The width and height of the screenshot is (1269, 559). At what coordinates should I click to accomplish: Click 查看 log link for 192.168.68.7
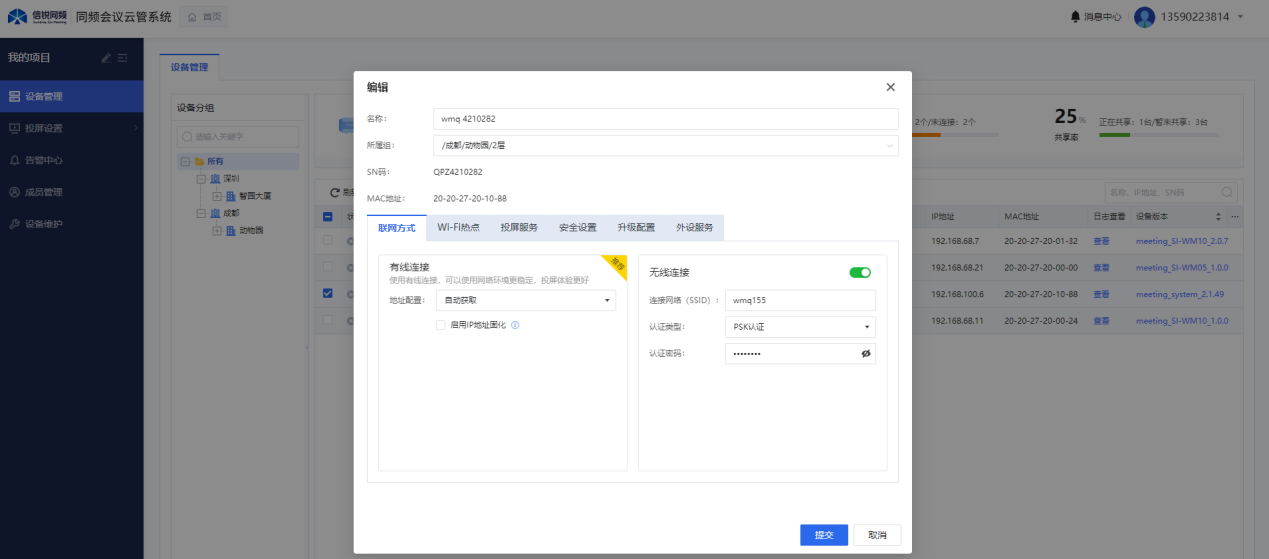tap(1101, 241)
